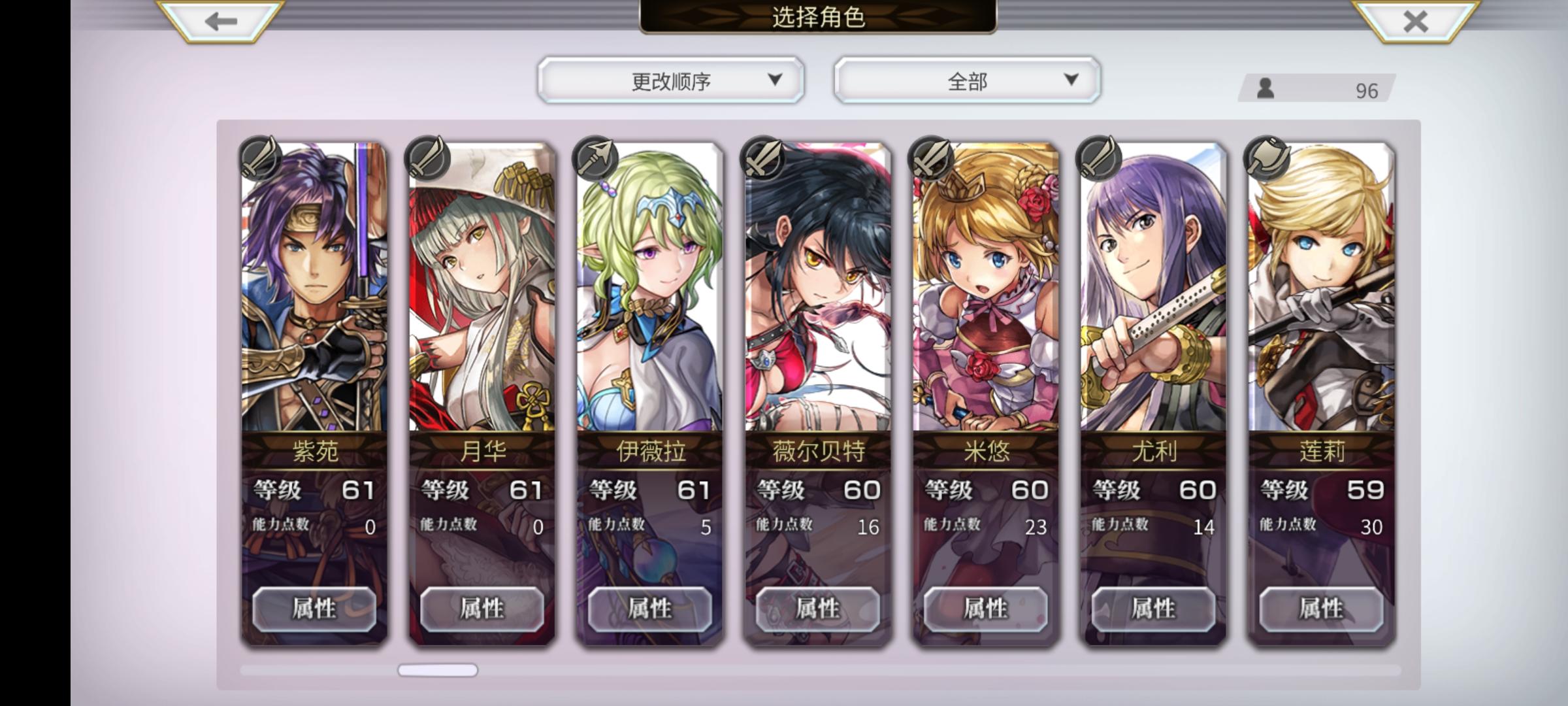The image size is (1568, 706).
Task: Open 属性 for 莲莉
Action: 1321,609
